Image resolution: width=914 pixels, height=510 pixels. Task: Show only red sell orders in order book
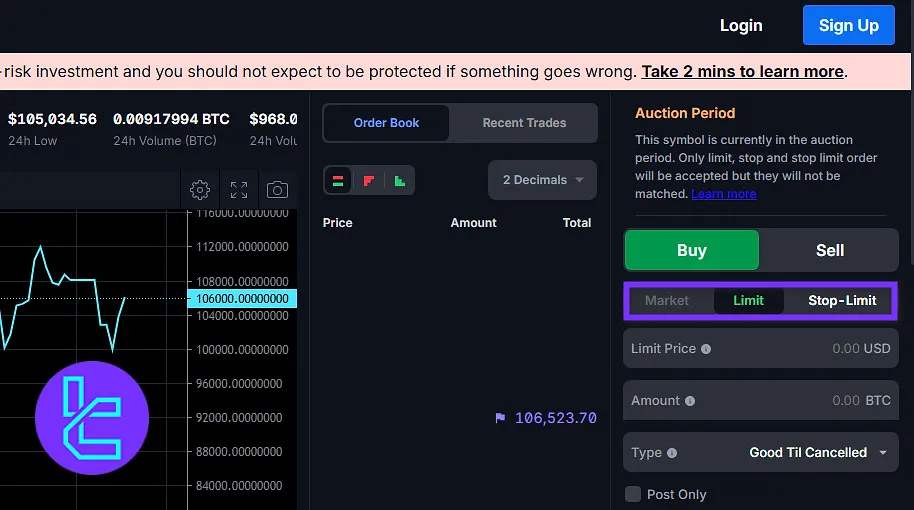click(369, 180)
